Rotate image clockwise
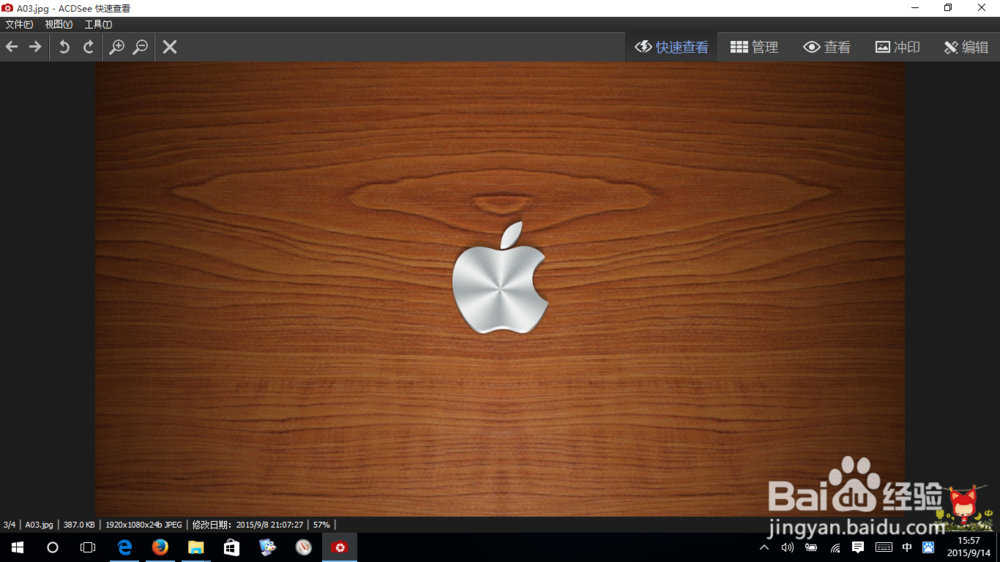The image size is (1000, 562). (89, 47)
